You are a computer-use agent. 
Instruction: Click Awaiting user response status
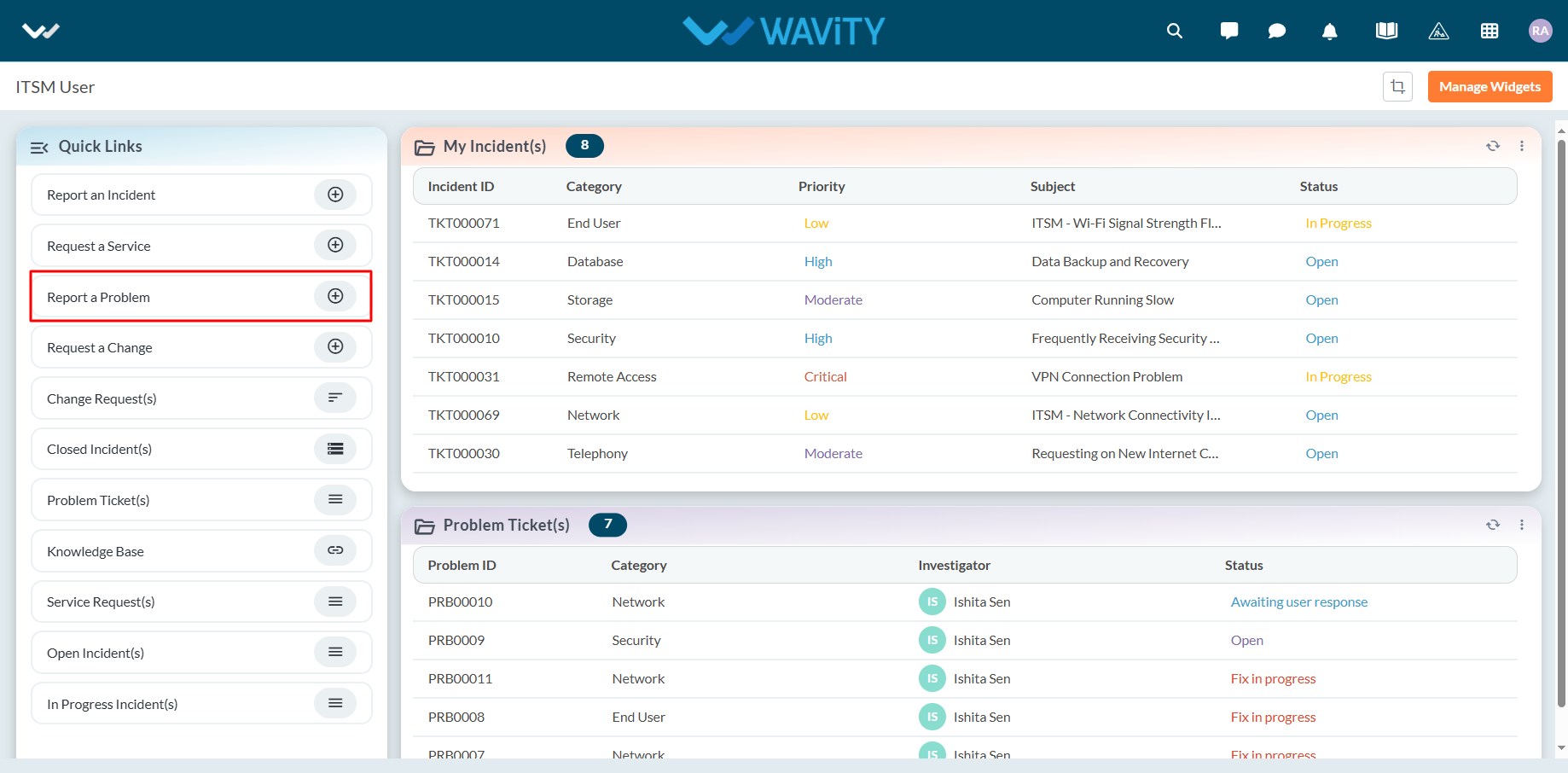click(x=1298, y=602)
